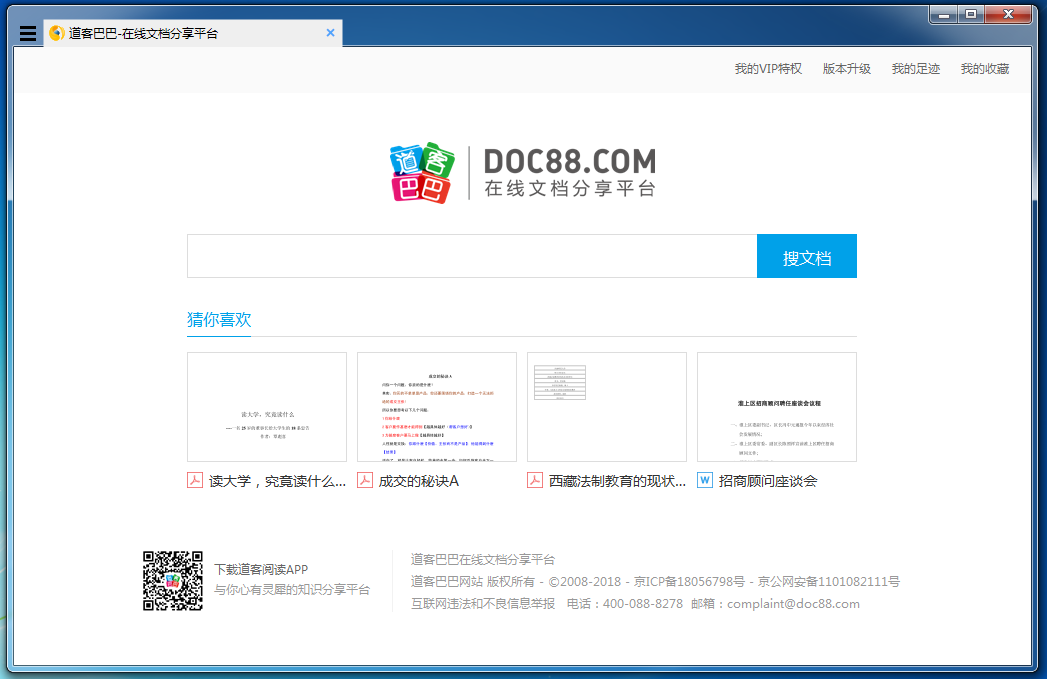The height and width of the screenshot is (679, 1047).
Task: Close the 道客巴巴 tab
Action: 330,33
